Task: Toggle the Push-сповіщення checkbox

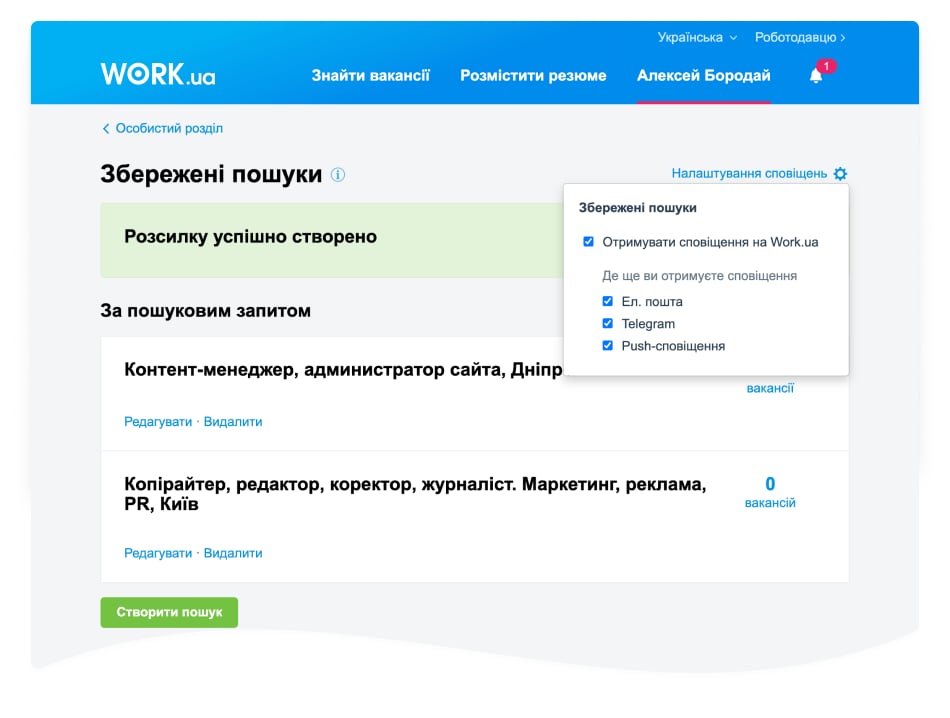Action: (607, 346)
